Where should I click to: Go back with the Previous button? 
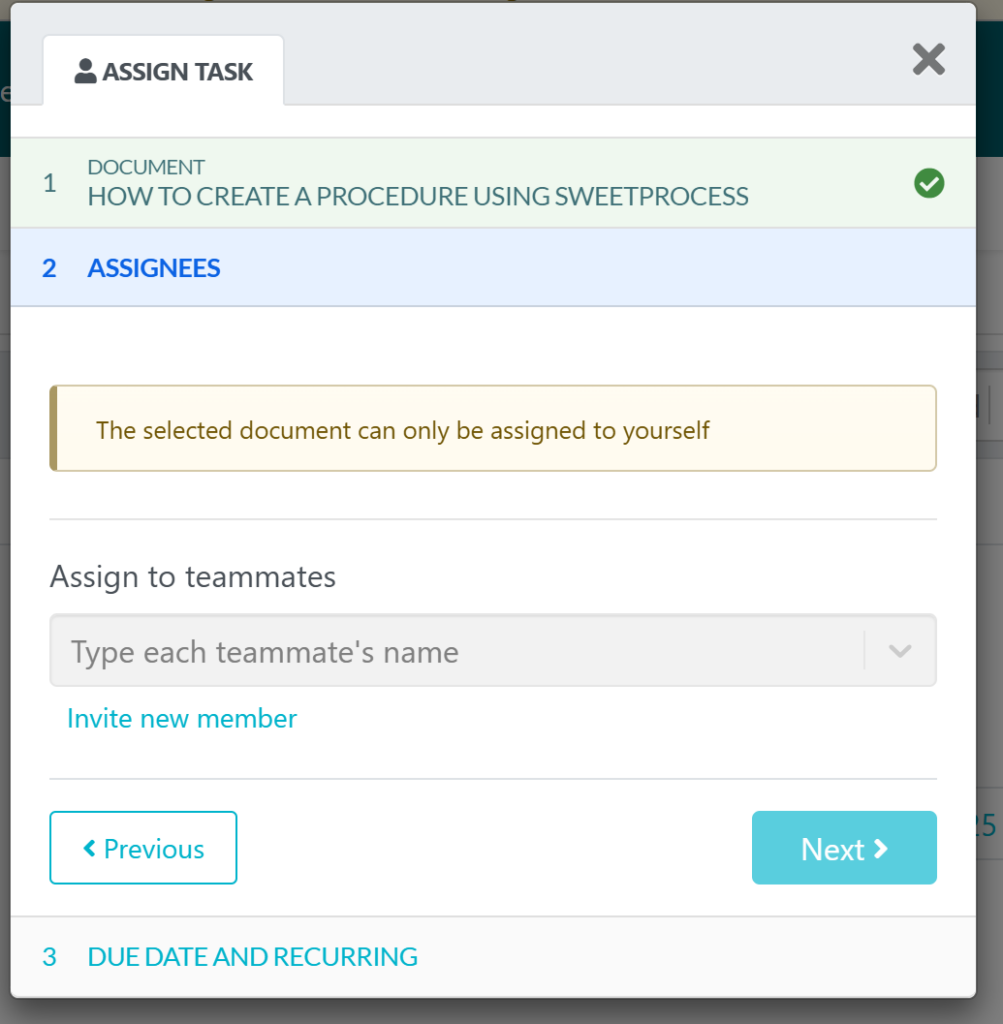[143, 849]
